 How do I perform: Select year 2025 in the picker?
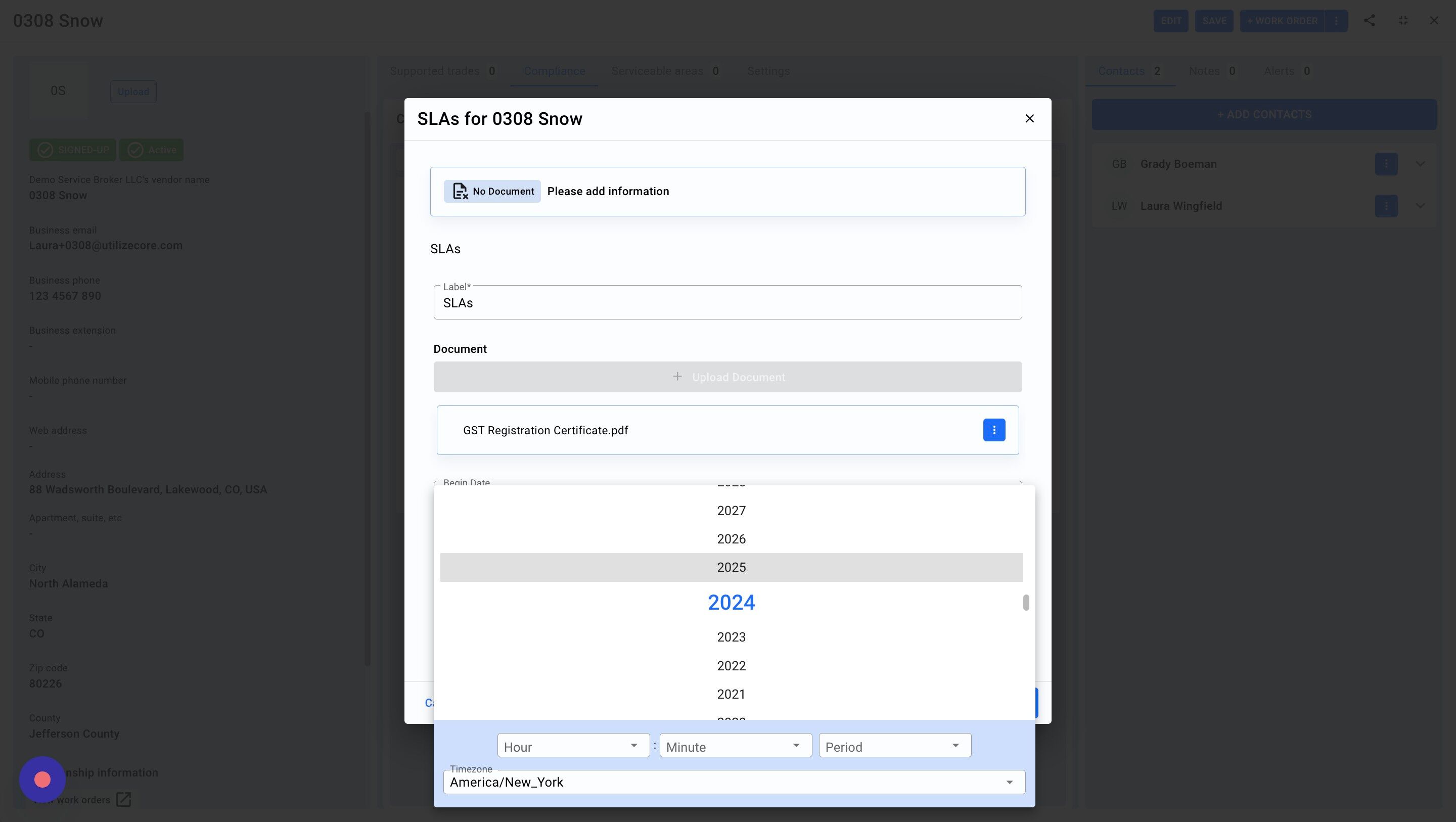pos(731,568)
